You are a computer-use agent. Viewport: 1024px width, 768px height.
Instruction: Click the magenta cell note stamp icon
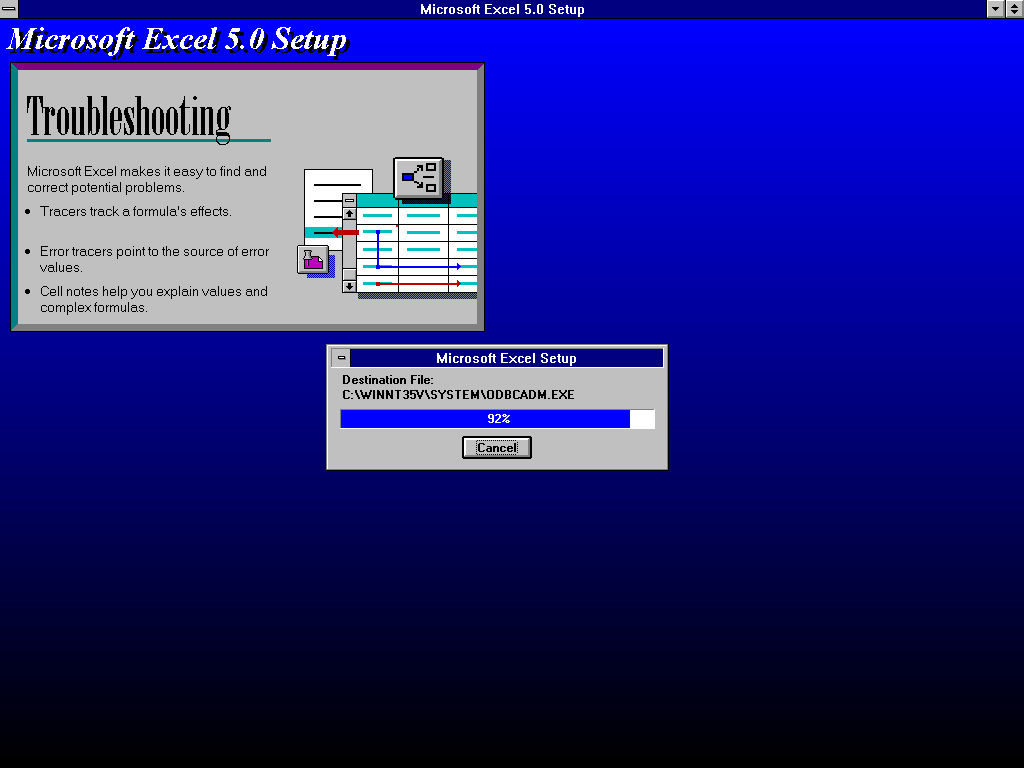313,260
